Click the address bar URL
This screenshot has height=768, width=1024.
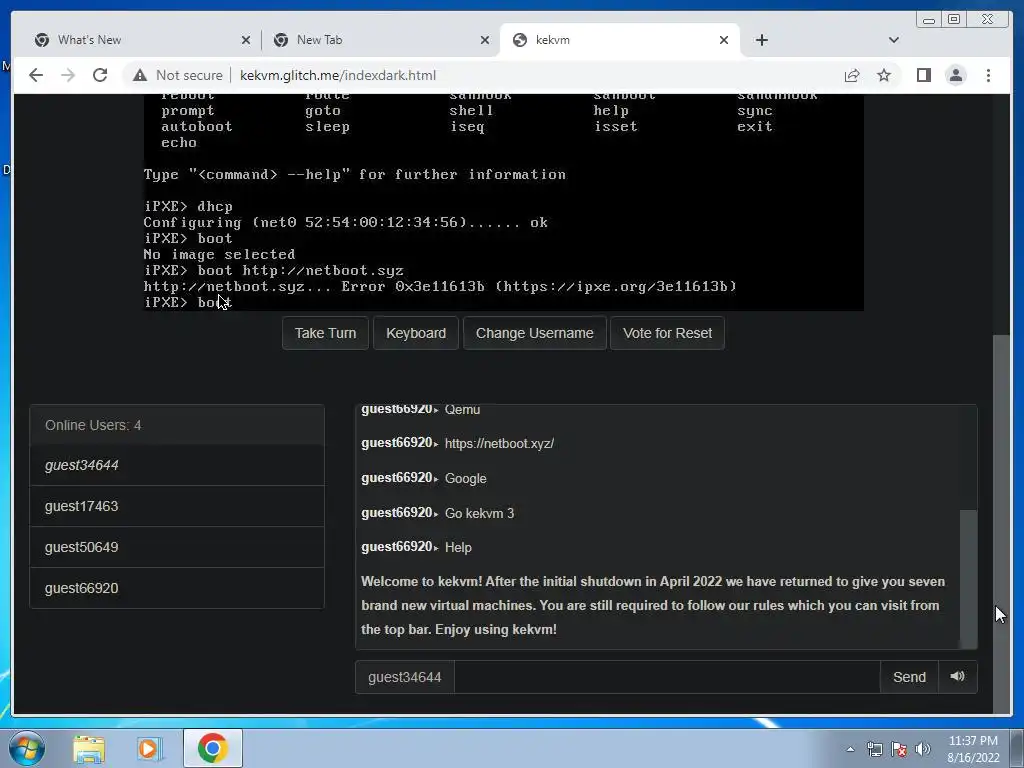[338, 76]
